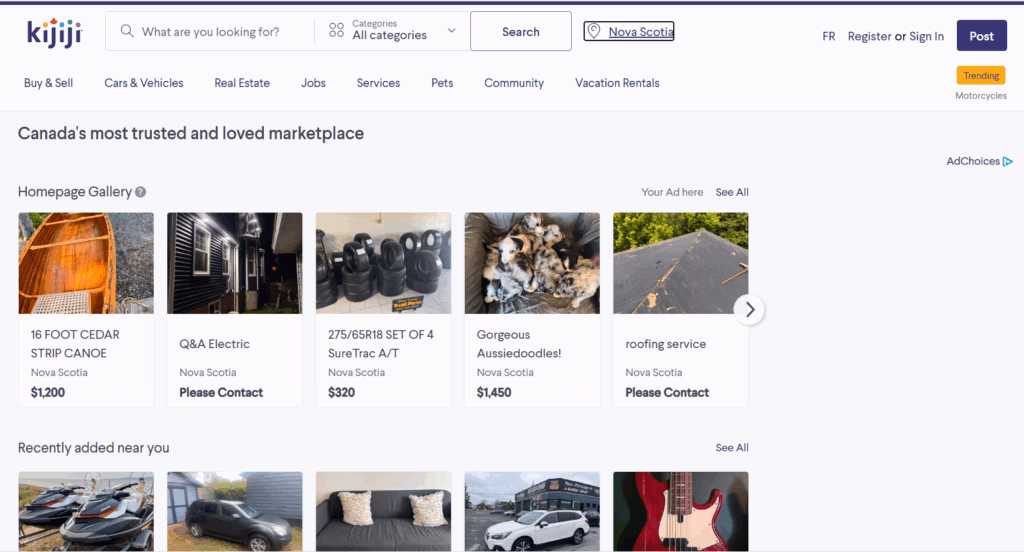Screen dimensions: 1024x552
Task: Open the Homepage Gallery help icon
Action: coord(140,192)
